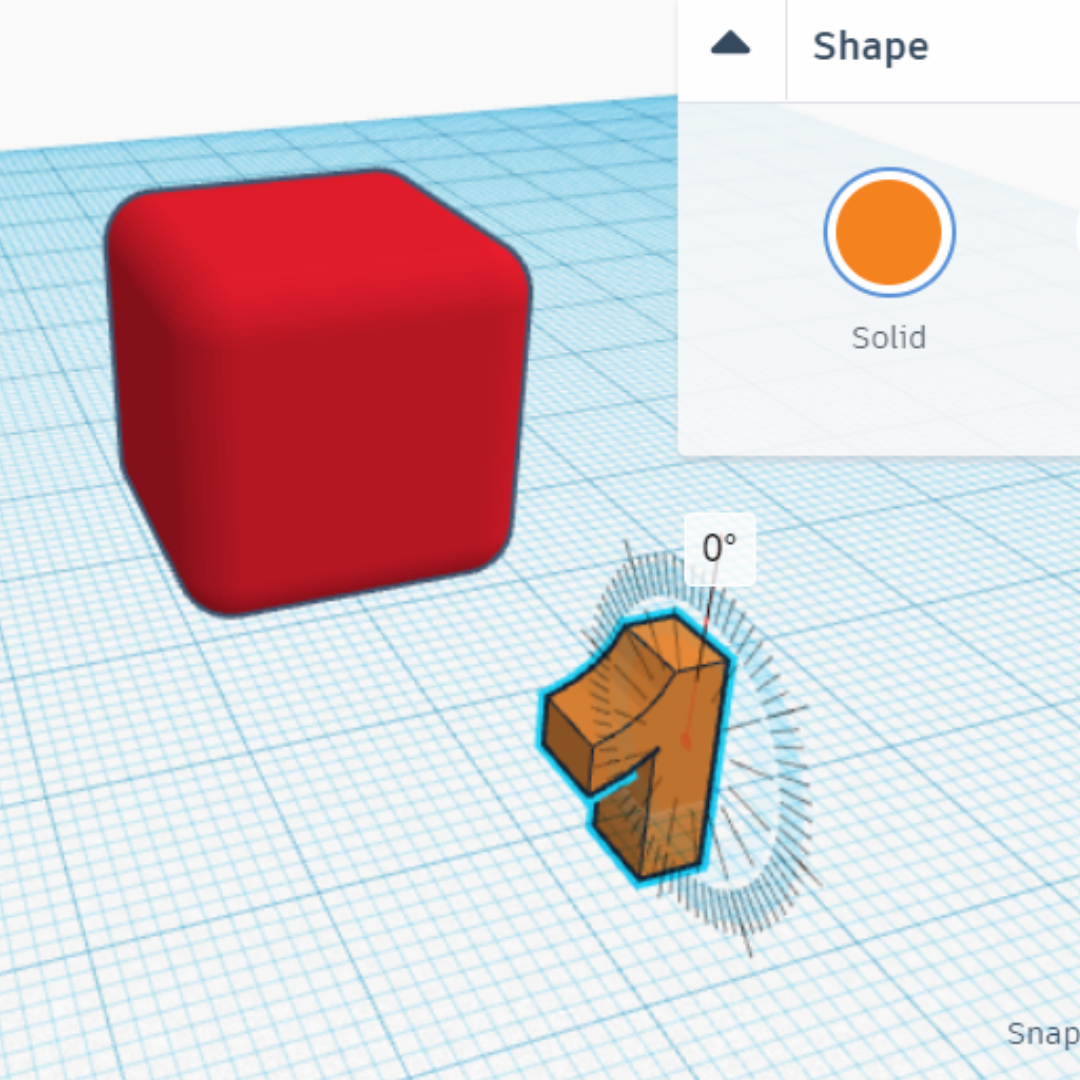Click the center point of the rotation protractor

click(x=685, y=742)
